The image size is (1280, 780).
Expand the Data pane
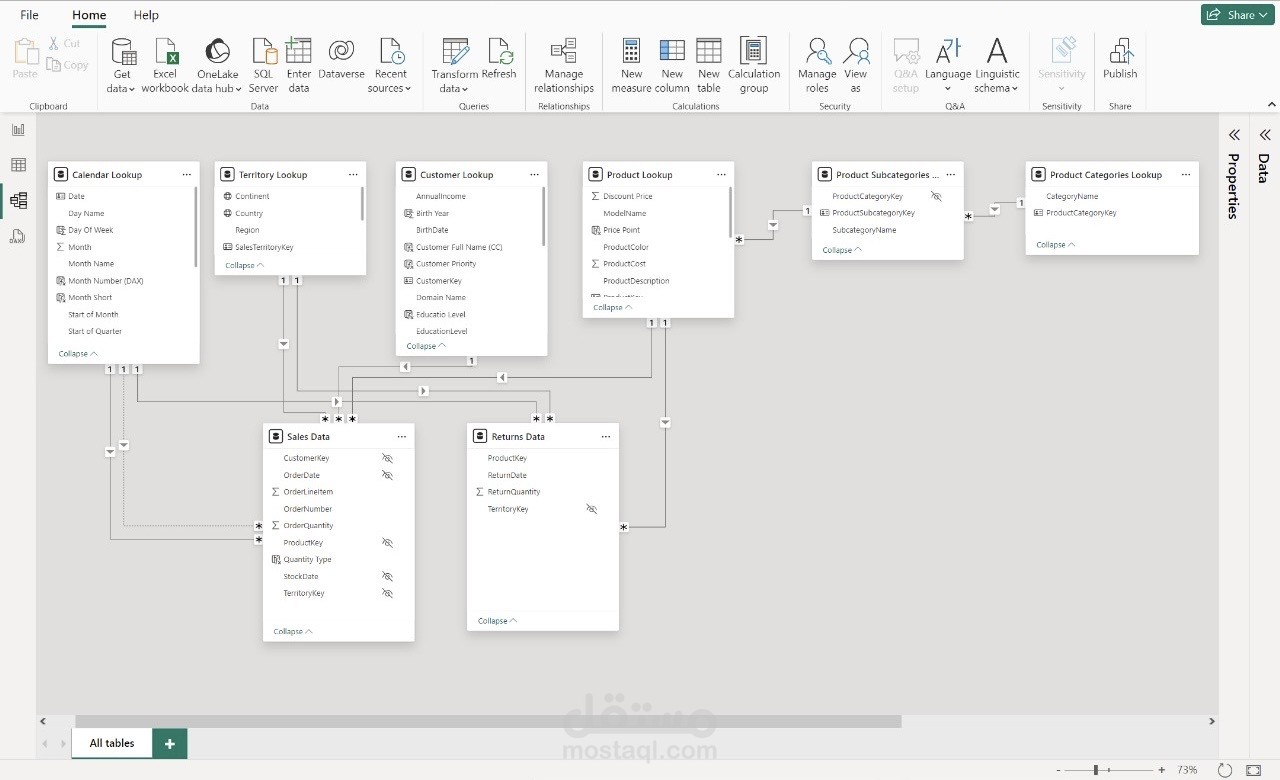tap(1263, 135)
